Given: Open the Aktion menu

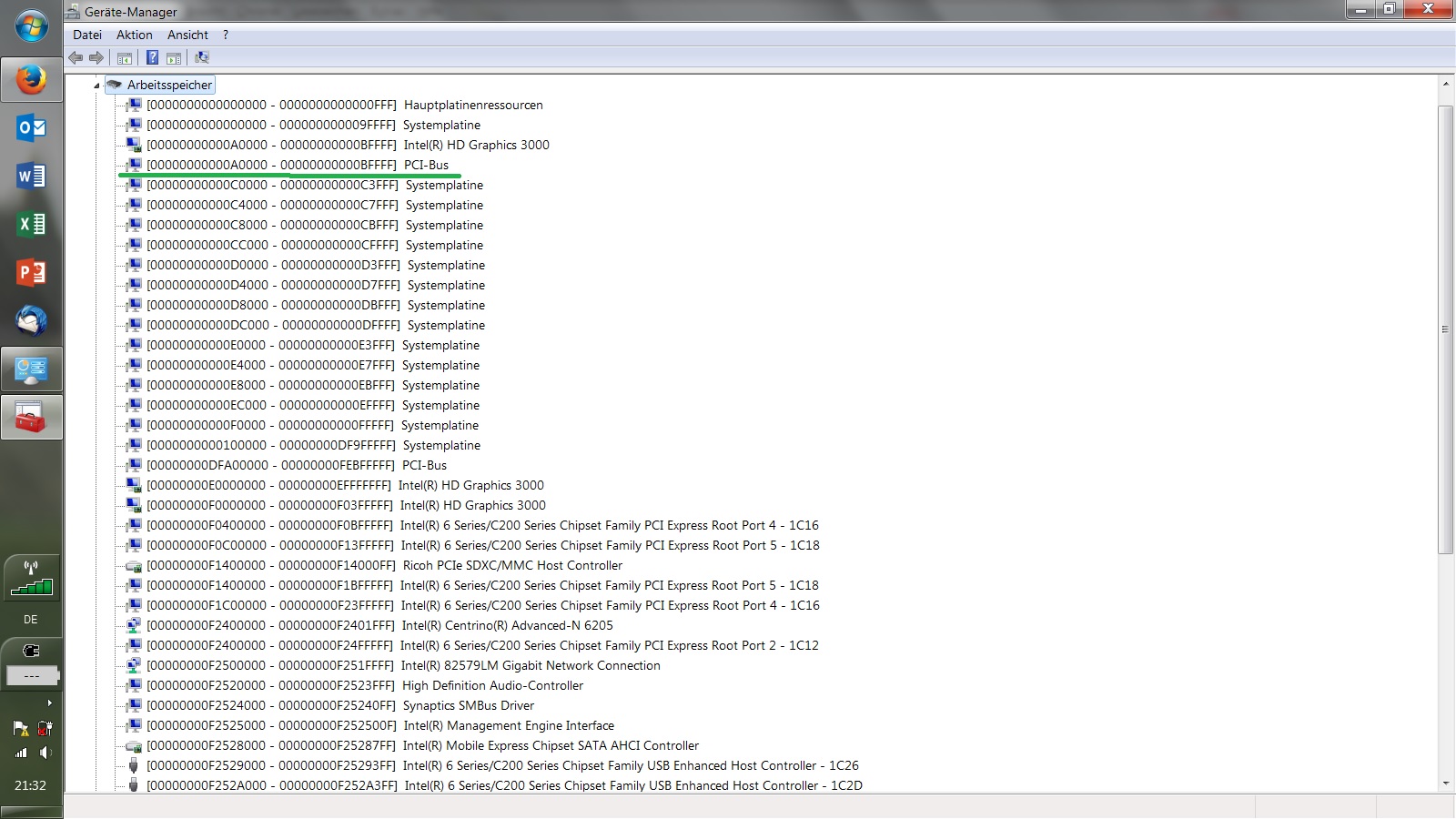Looking at the screenshot, I should (135, 35).
